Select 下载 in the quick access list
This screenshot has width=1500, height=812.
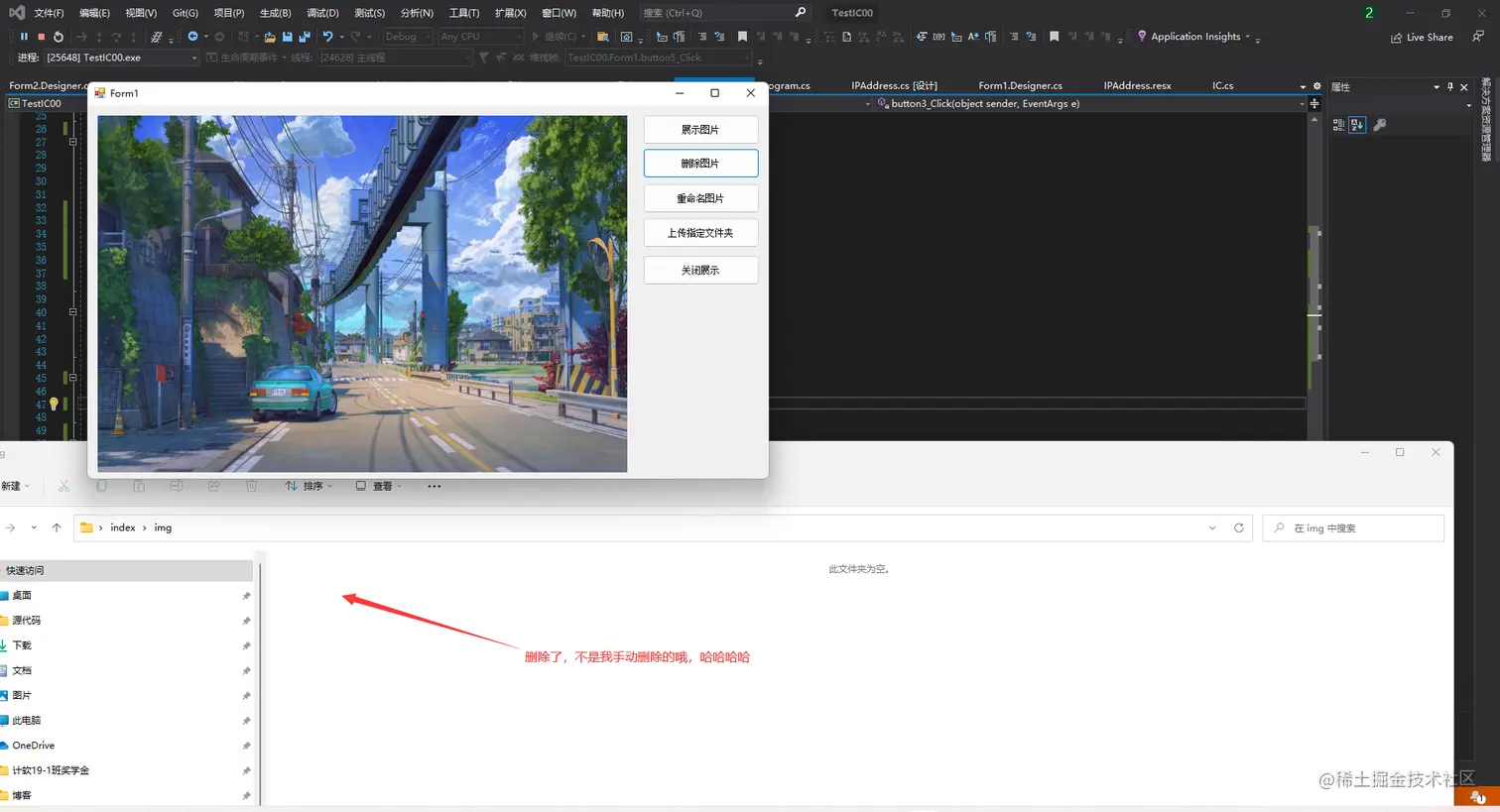click(22, 645)
